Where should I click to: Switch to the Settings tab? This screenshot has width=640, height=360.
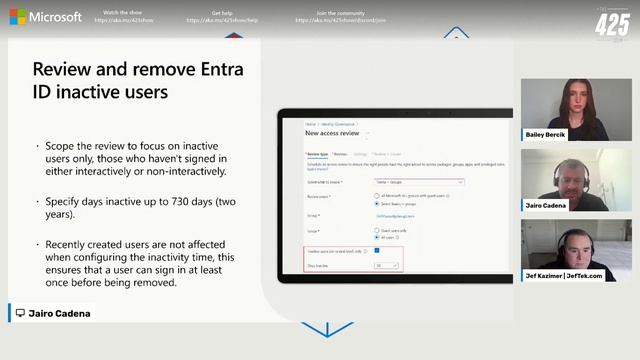(x=360, y=154)
